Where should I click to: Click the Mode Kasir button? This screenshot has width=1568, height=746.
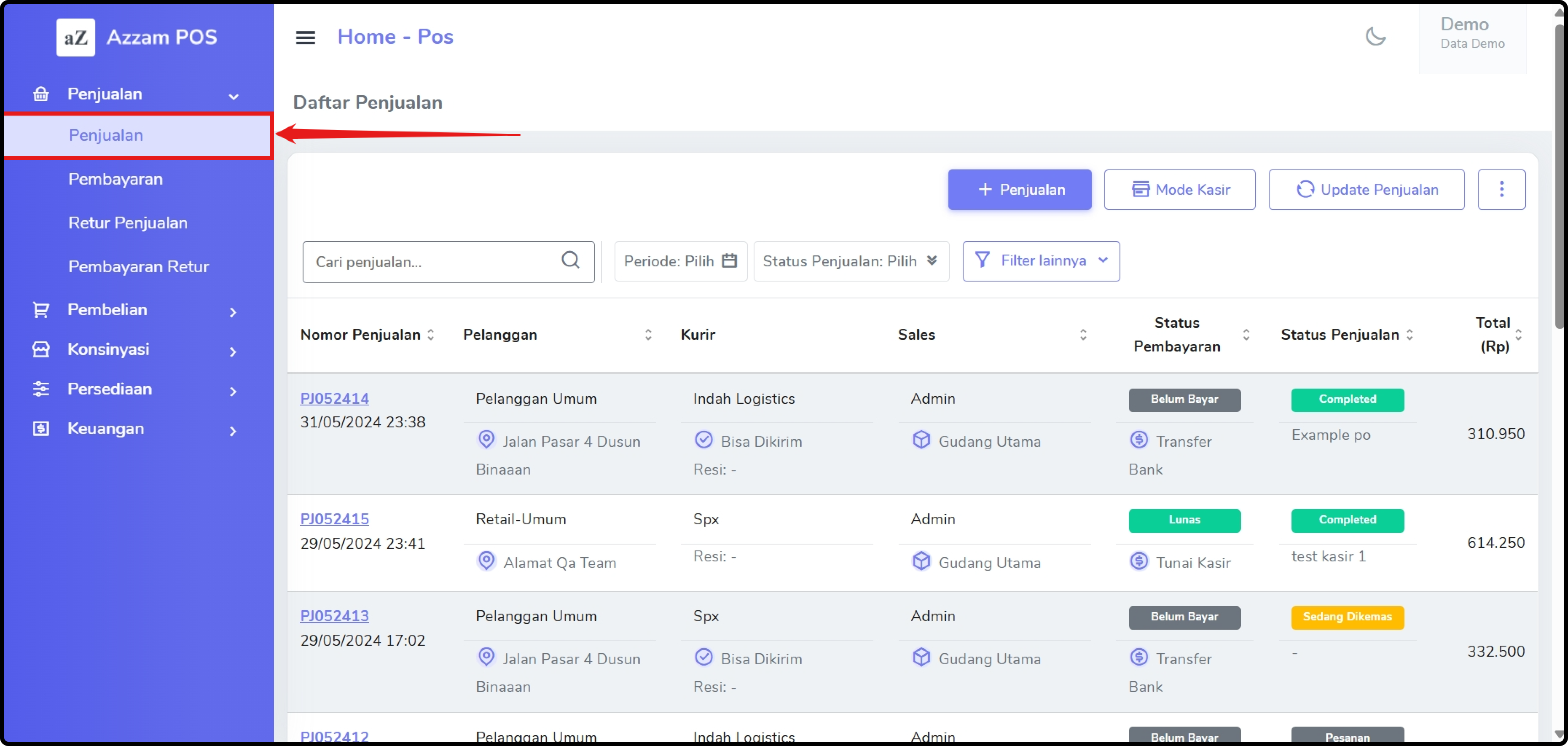pyautogui.click(x=1179, y=190)
